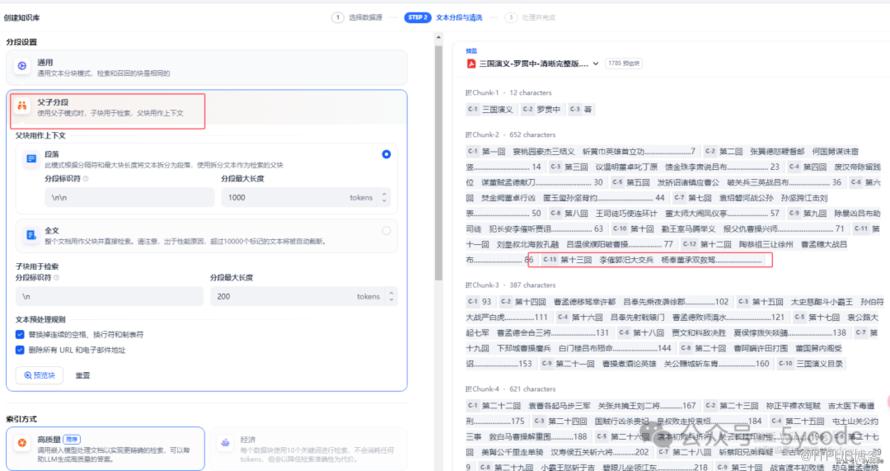Click the Chunk-3 · 387 characters label
The image size is (890, 471).
click(x=511, y=285)
